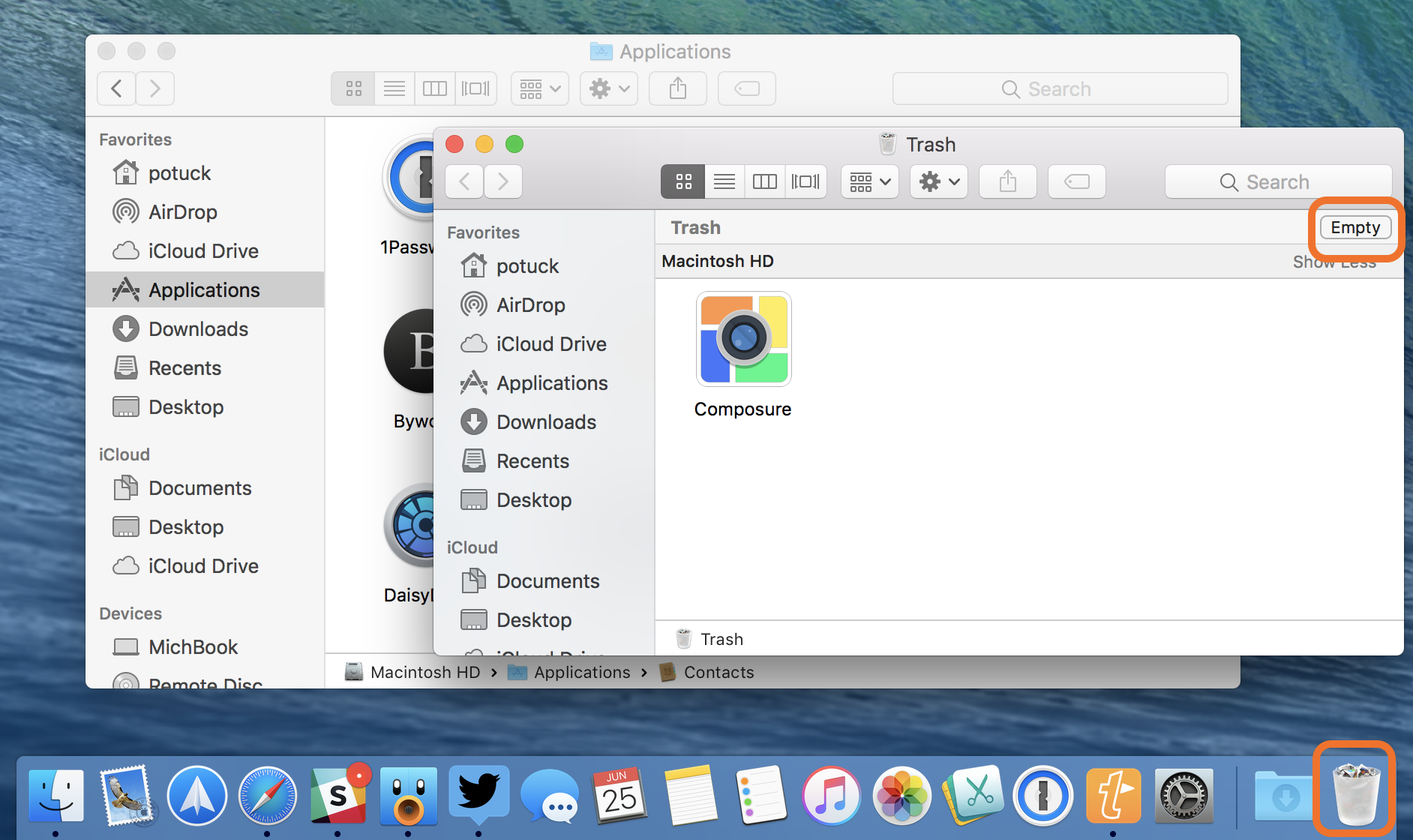Open the item arrangement dropdown in Trash toolbar
This screenshot has height=840, width=1413.
coord(868,181)
